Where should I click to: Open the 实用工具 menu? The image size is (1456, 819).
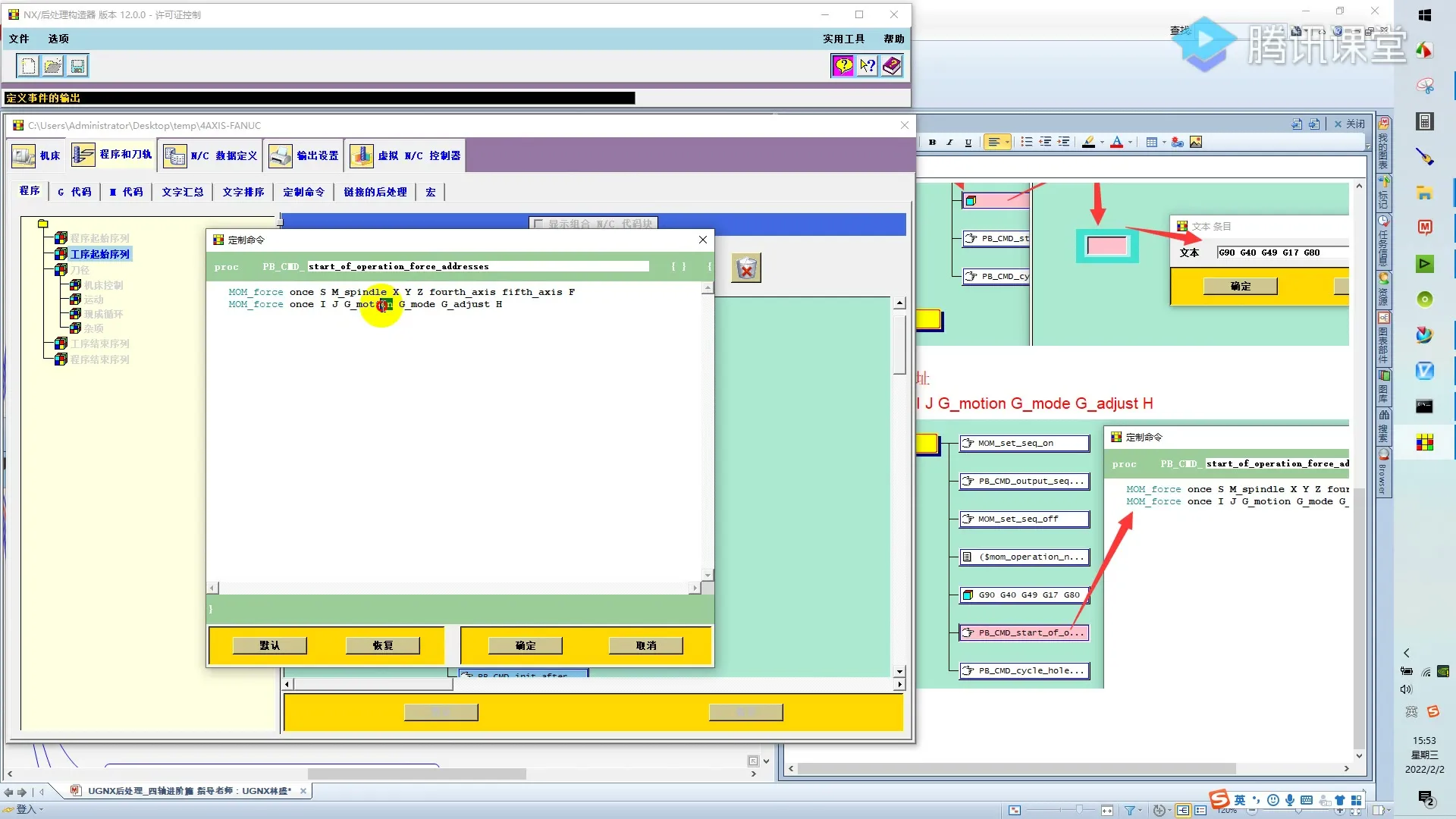pos(843,39)
